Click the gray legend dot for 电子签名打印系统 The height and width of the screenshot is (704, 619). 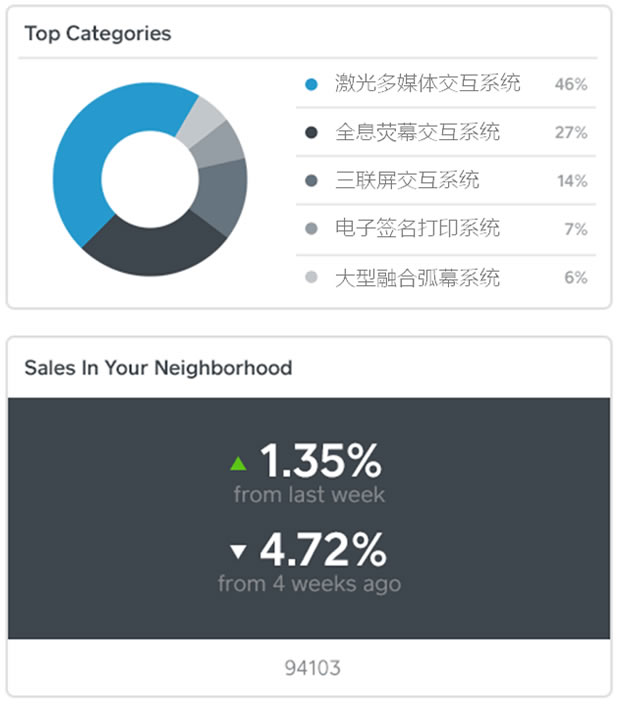coord(311,229)
